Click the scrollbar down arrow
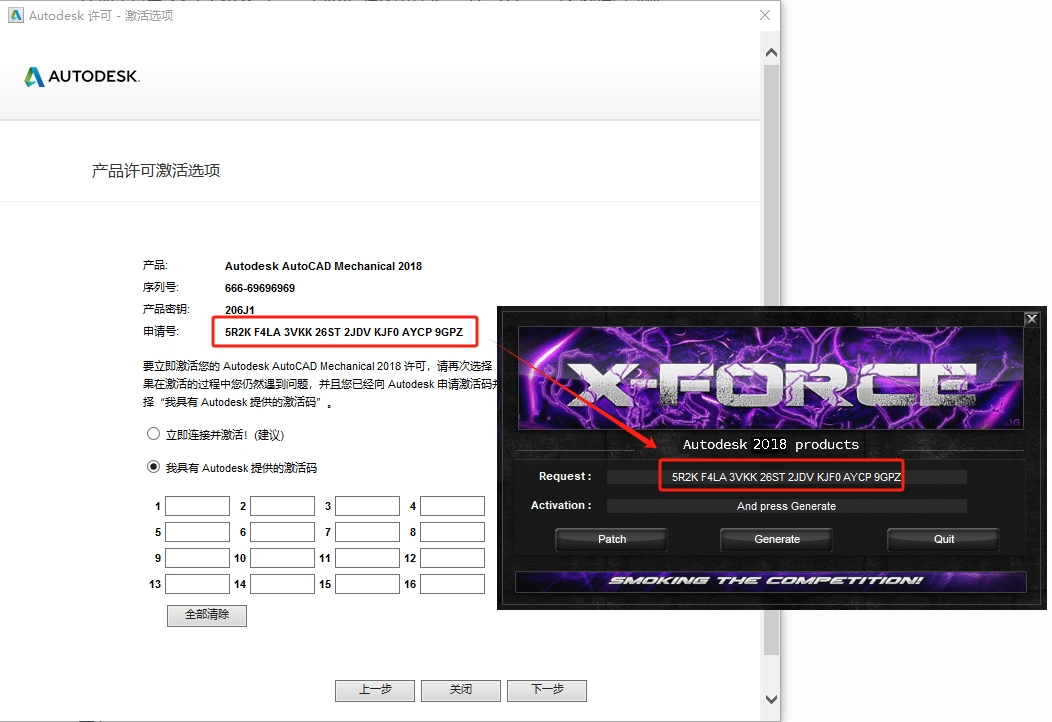The image size is (1052, 722). (x=772, y=699)
